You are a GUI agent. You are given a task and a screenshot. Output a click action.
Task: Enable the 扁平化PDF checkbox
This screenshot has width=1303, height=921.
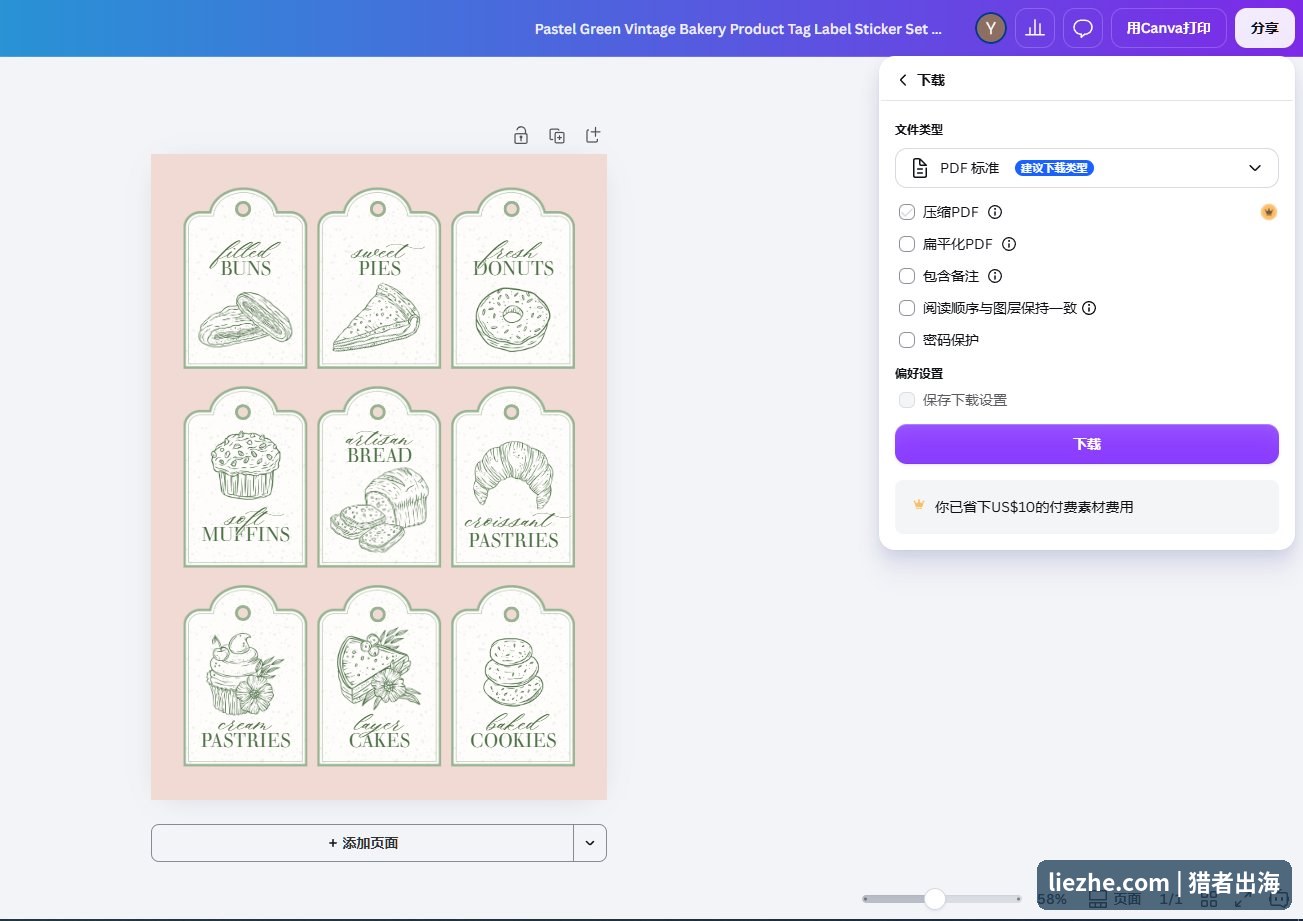907,244
